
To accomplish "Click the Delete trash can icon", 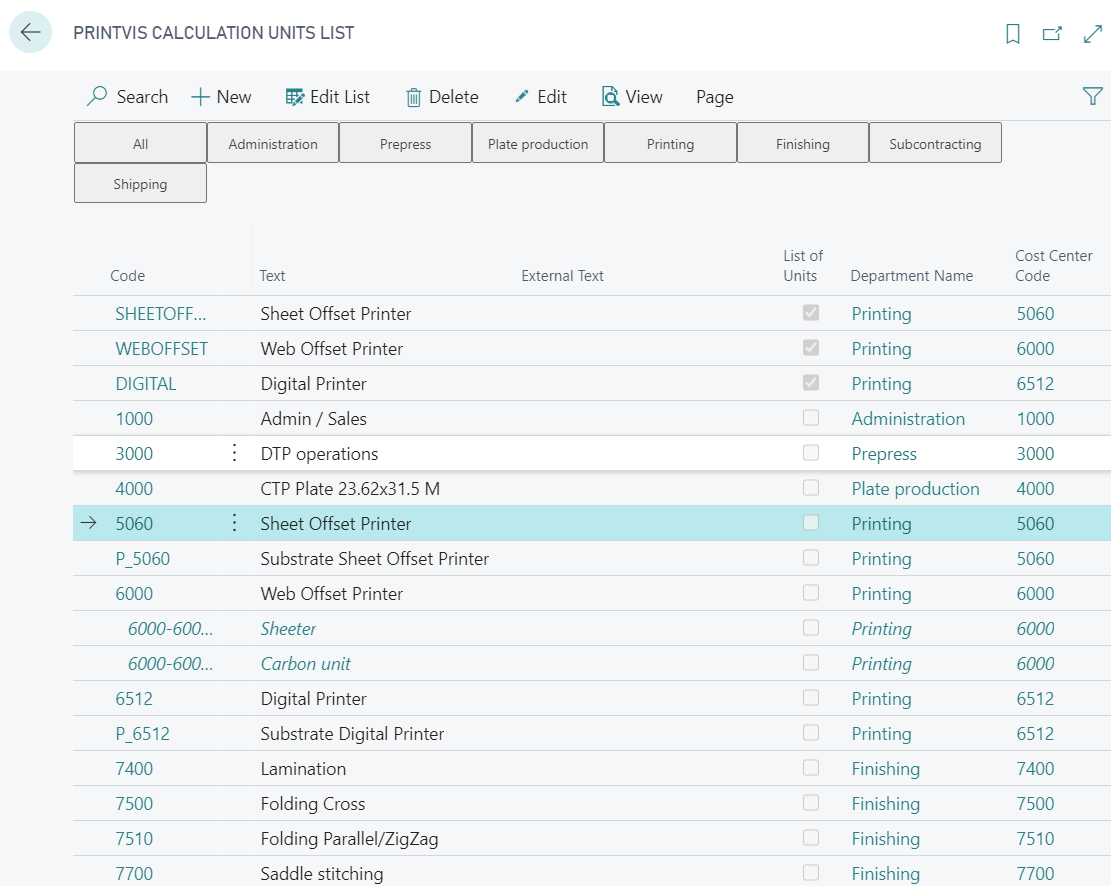I will click(414, 97).
